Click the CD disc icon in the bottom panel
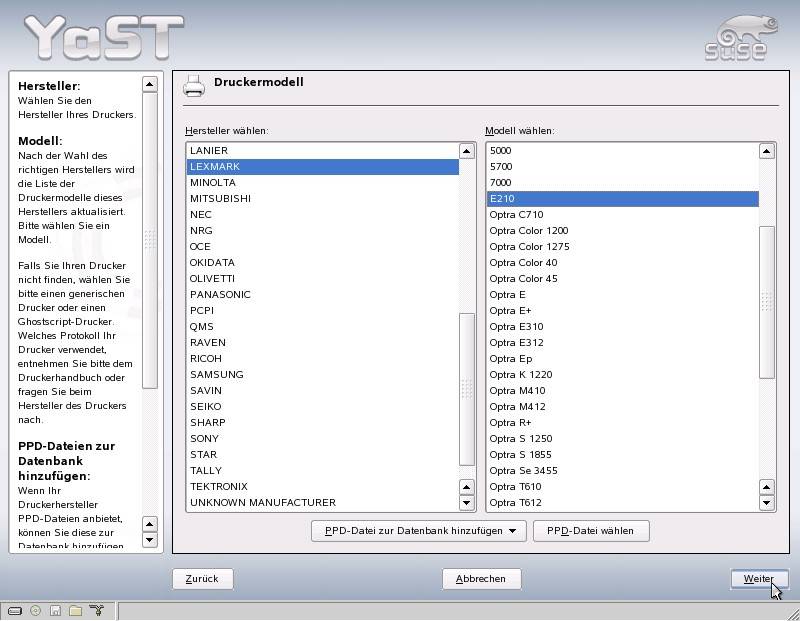 pos(35,610)
